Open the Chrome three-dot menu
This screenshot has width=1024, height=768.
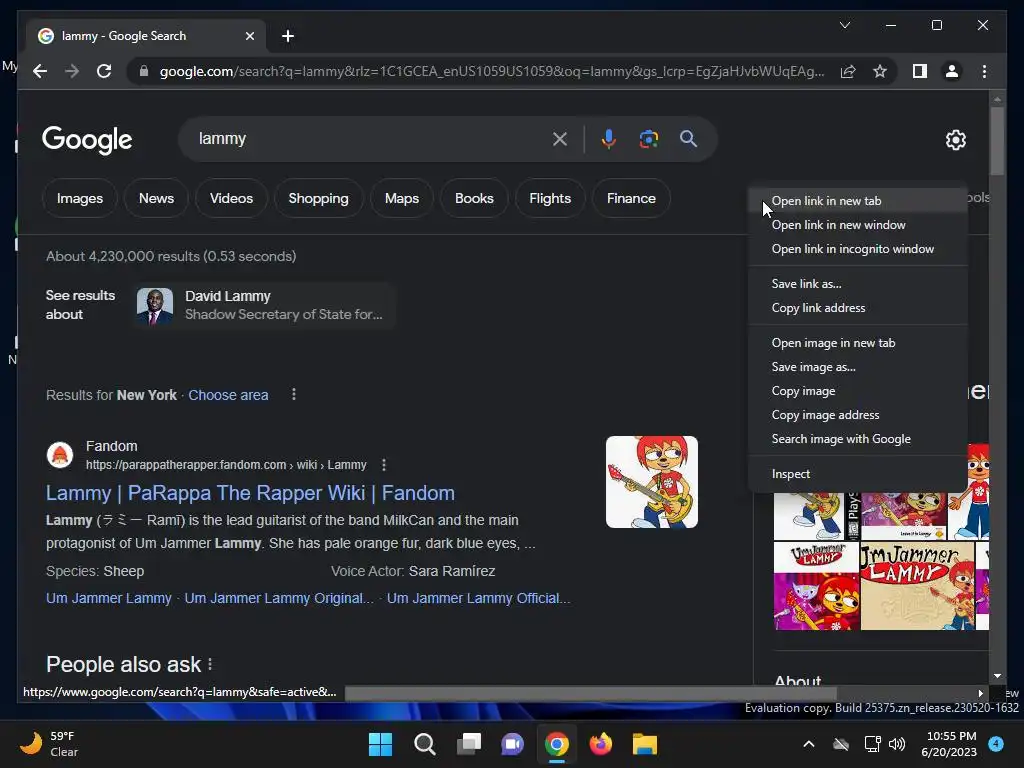(x=984, y=71)
